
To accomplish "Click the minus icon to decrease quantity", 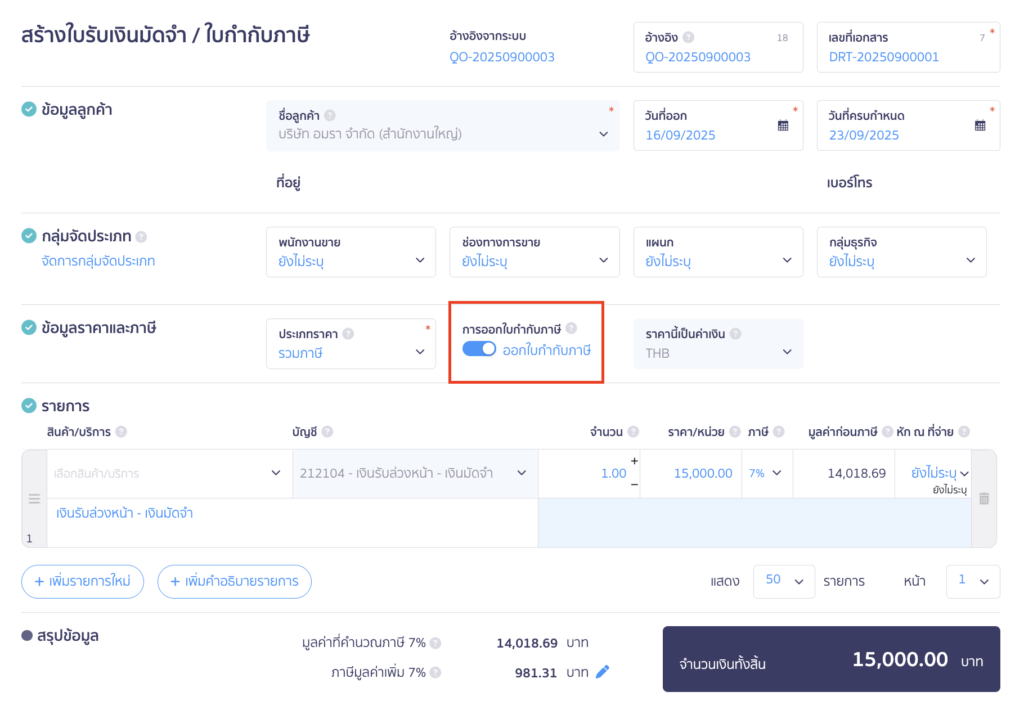I will click(x=634, y=485).
